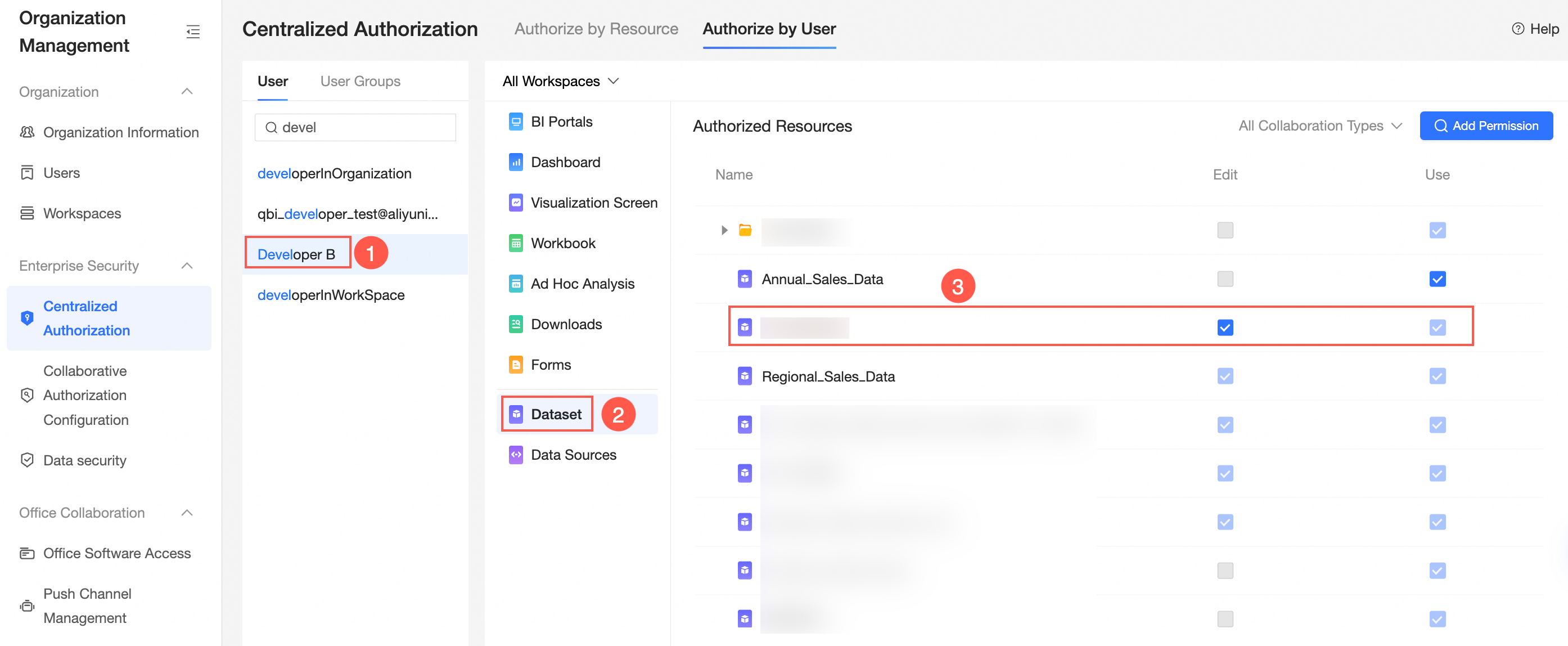
Task: Open the Data Sources connector icon
Action: pos(516,455)
